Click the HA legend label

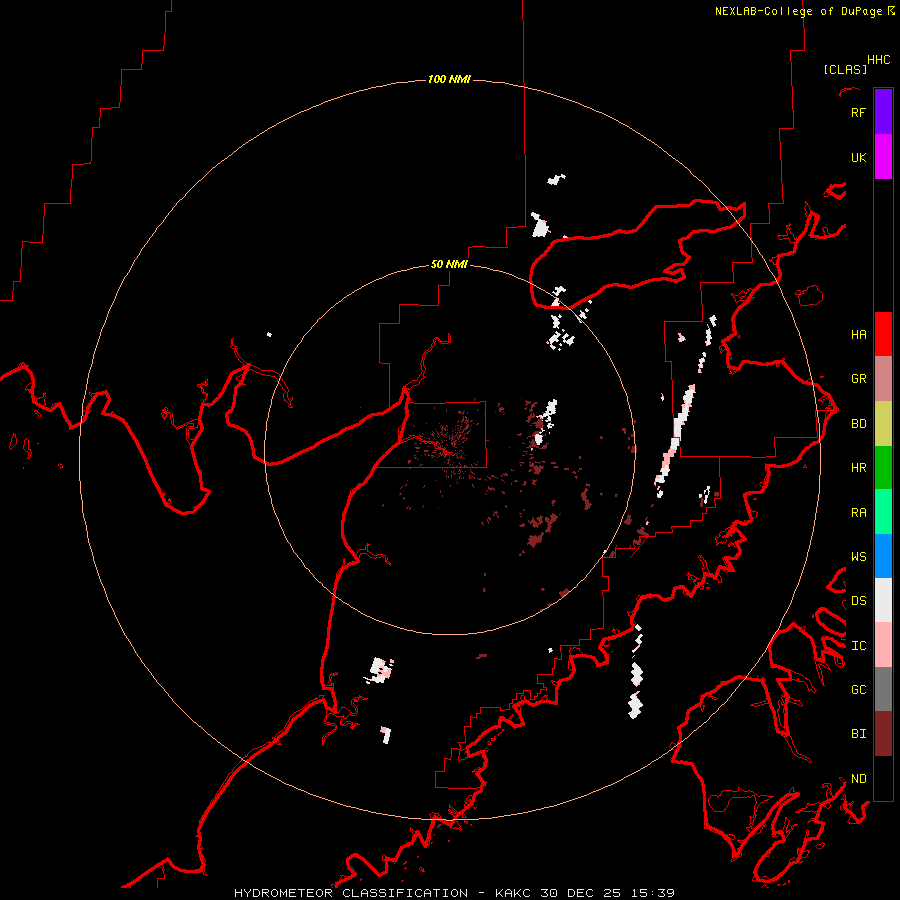(x=858, y=334)
